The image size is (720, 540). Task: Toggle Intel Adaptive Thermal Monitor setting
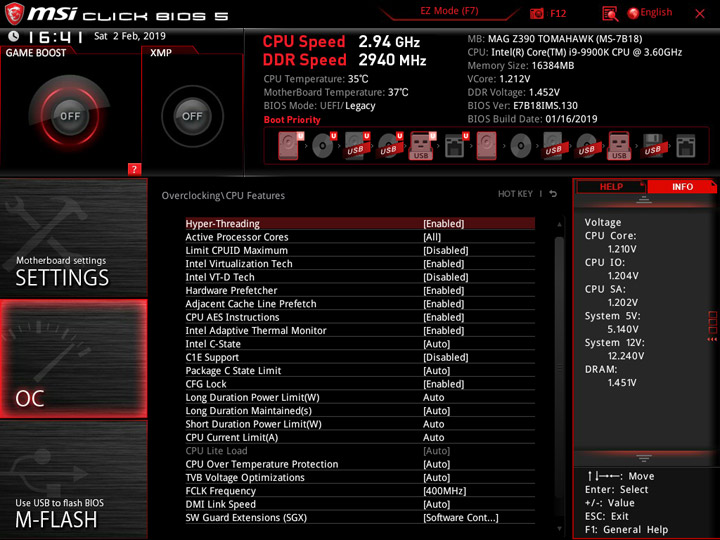[x=360, y=330]
